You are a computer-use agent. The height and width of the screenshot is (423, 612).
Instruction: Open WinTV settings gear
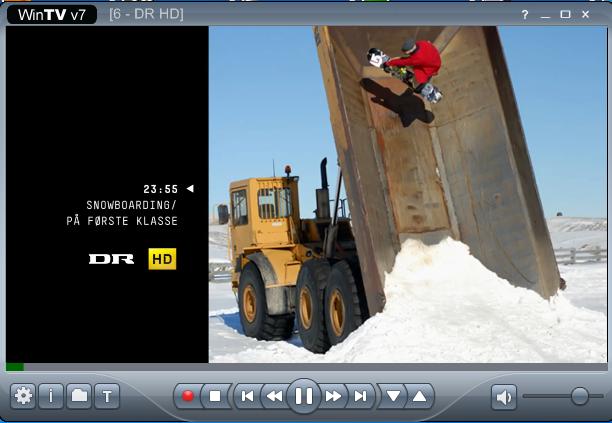click(x=23, y=396)
